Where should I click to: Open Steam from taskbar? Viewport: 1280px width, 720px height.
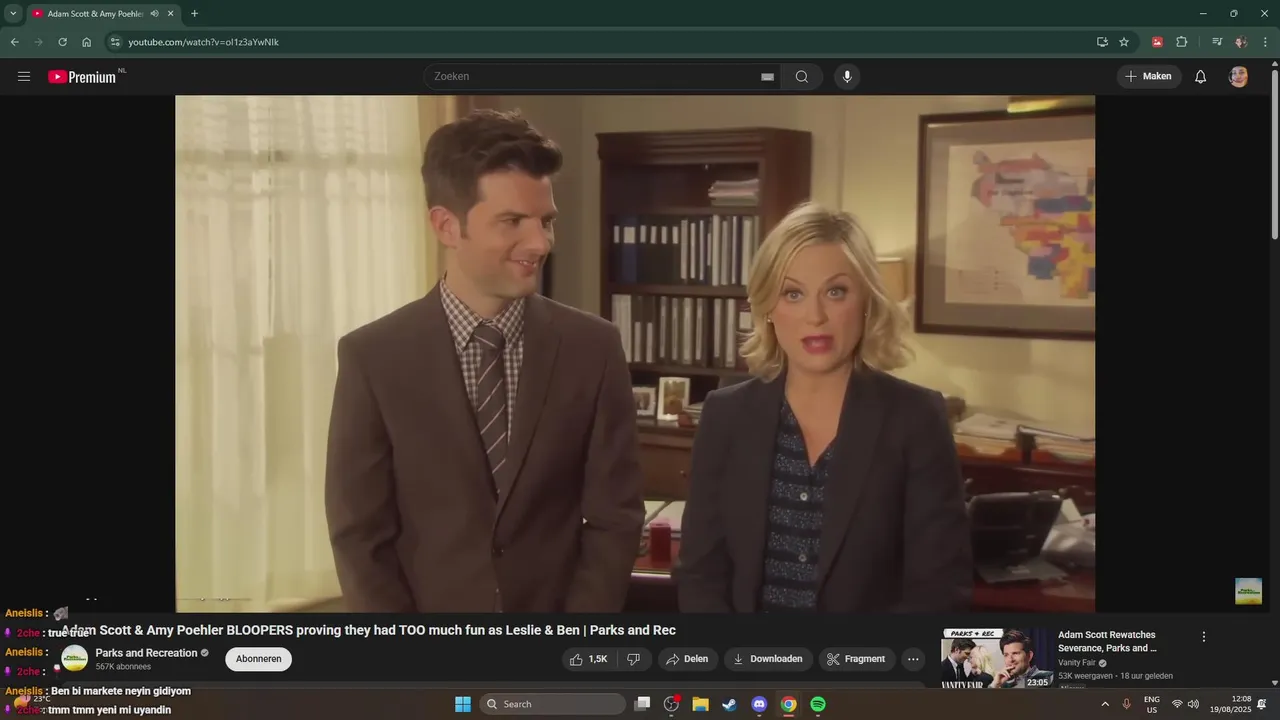click(x=730, y=704)
